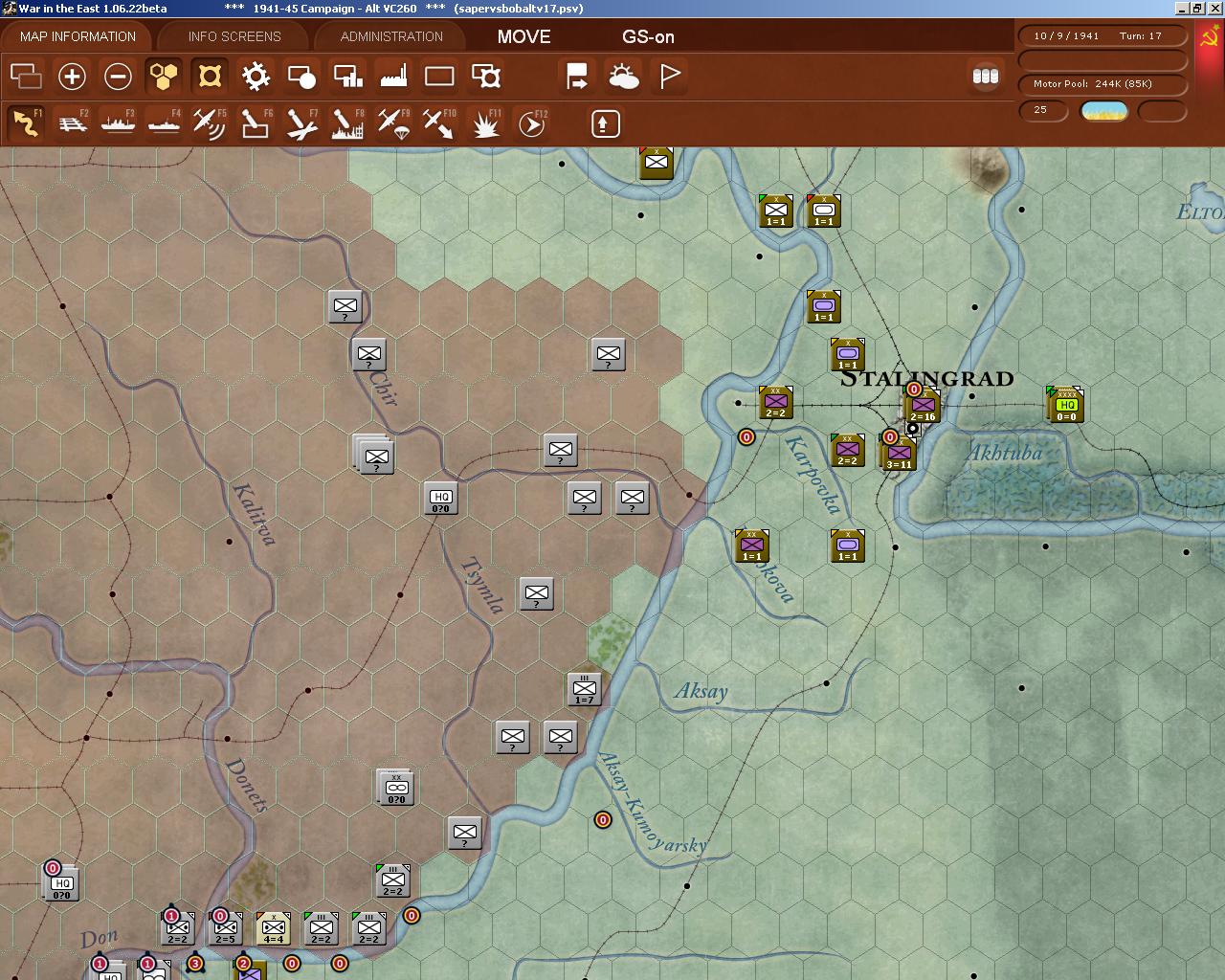Screen dimensions: 1225x980
Task: Click the MOVE mode label
Action: point(523,36)
